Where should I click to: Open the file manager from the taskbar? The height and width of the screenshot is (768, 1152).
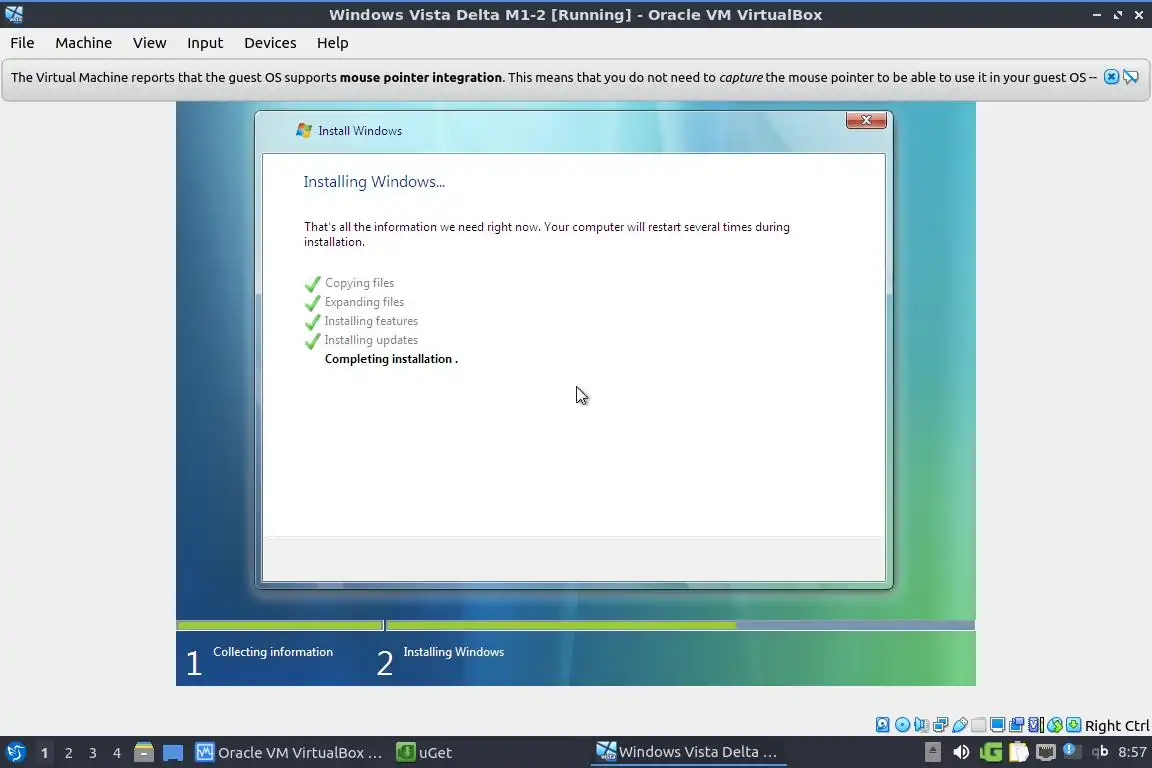tap(144, 752)
